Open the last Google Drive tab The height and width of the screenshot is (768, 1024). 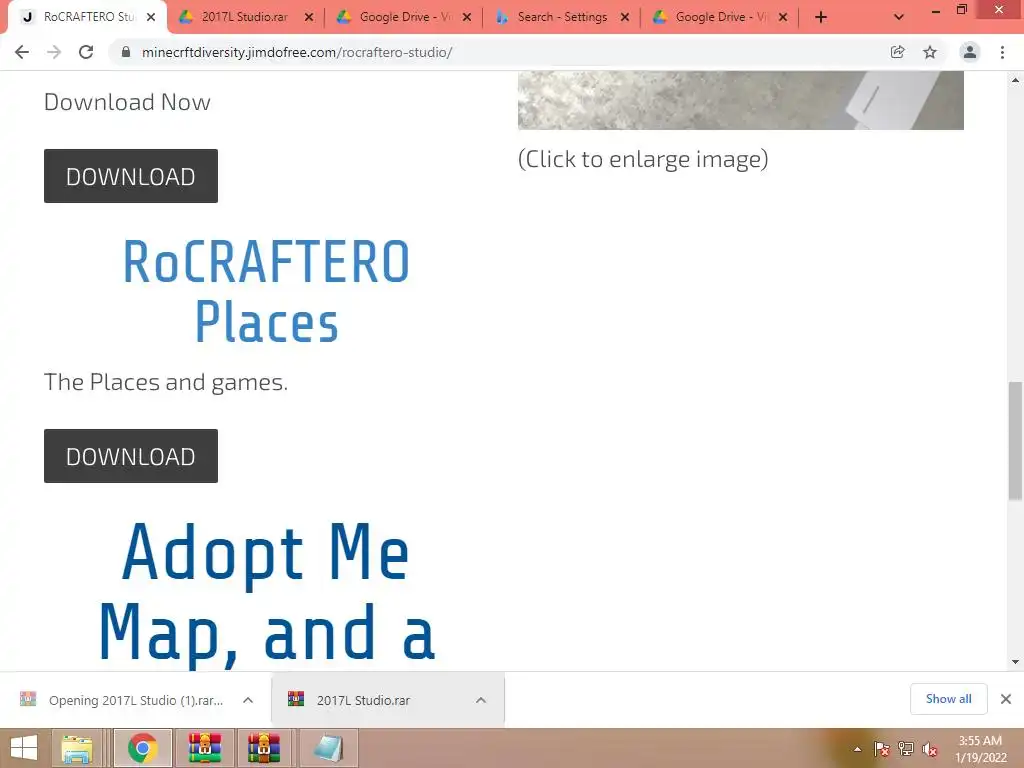[720, 17]
